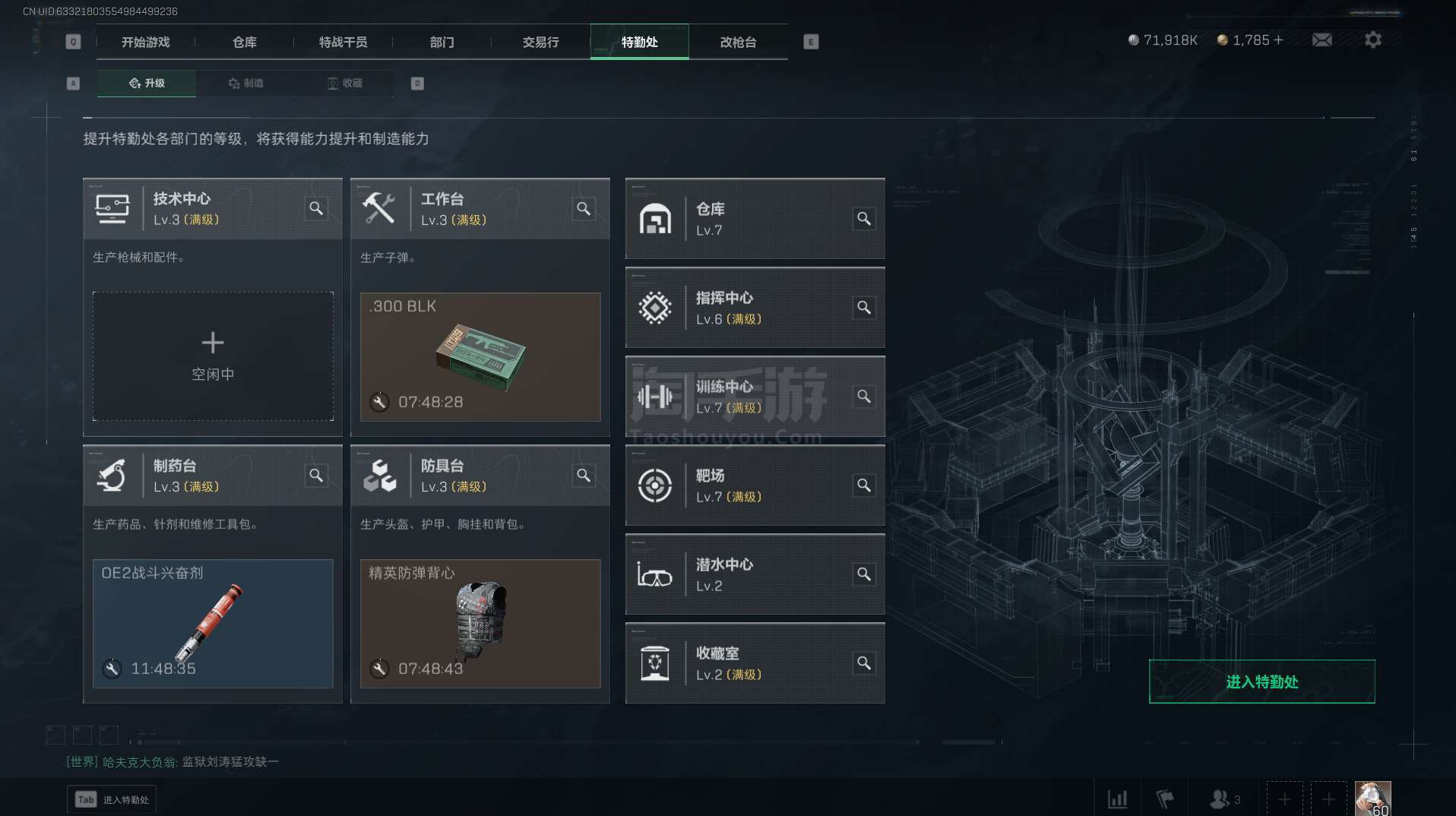Image resolution: width=1456 pixels, height=816 pixels.
Task: Select the 制造 sub-tab
Action: pos(245,83)
